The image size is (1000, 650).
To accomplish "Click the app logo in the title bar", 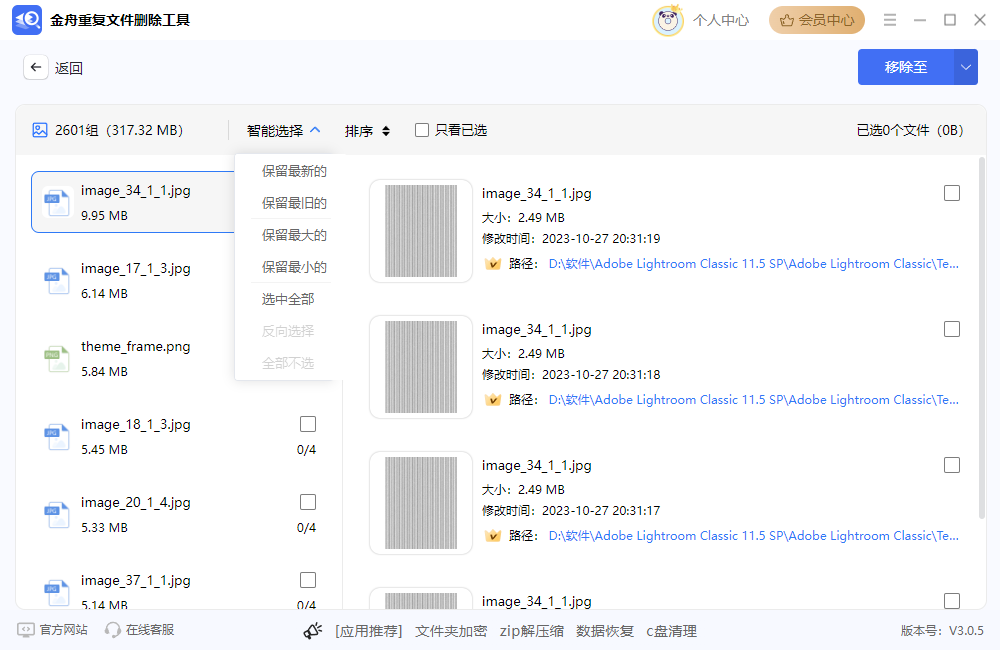I will click(x=27, y=20).
